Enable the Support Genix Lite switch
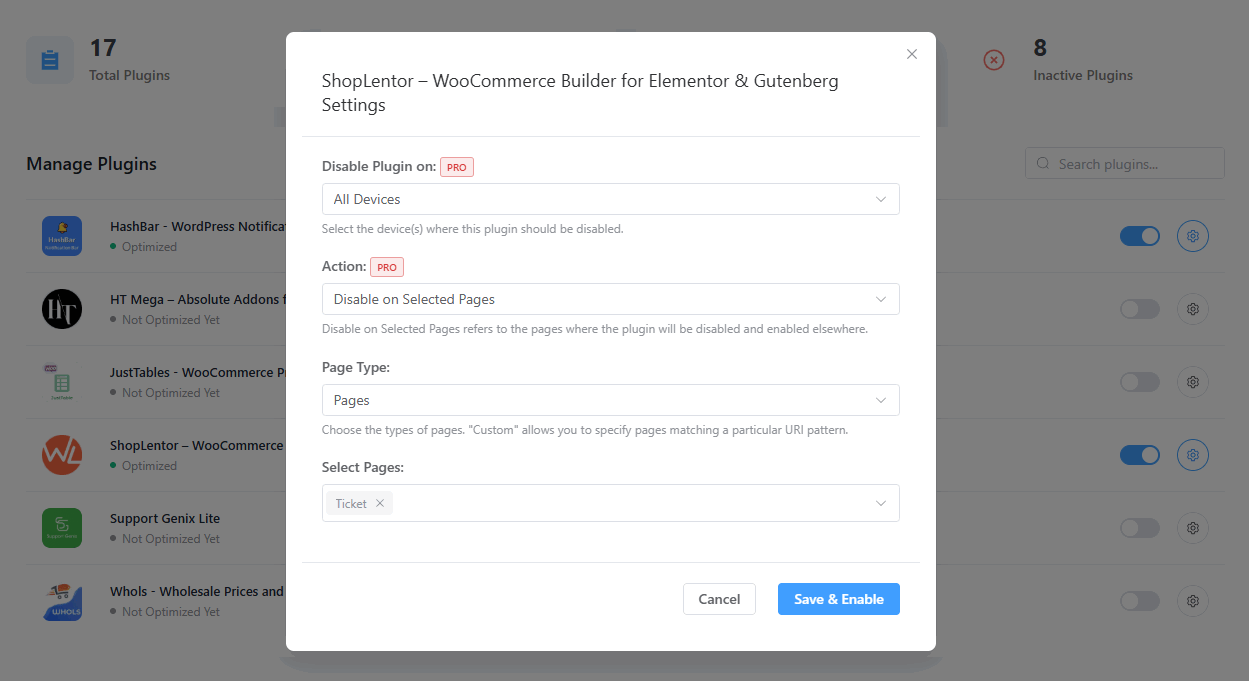The height and width of the screenshot is (681, 1249). tap(1140, 528)
